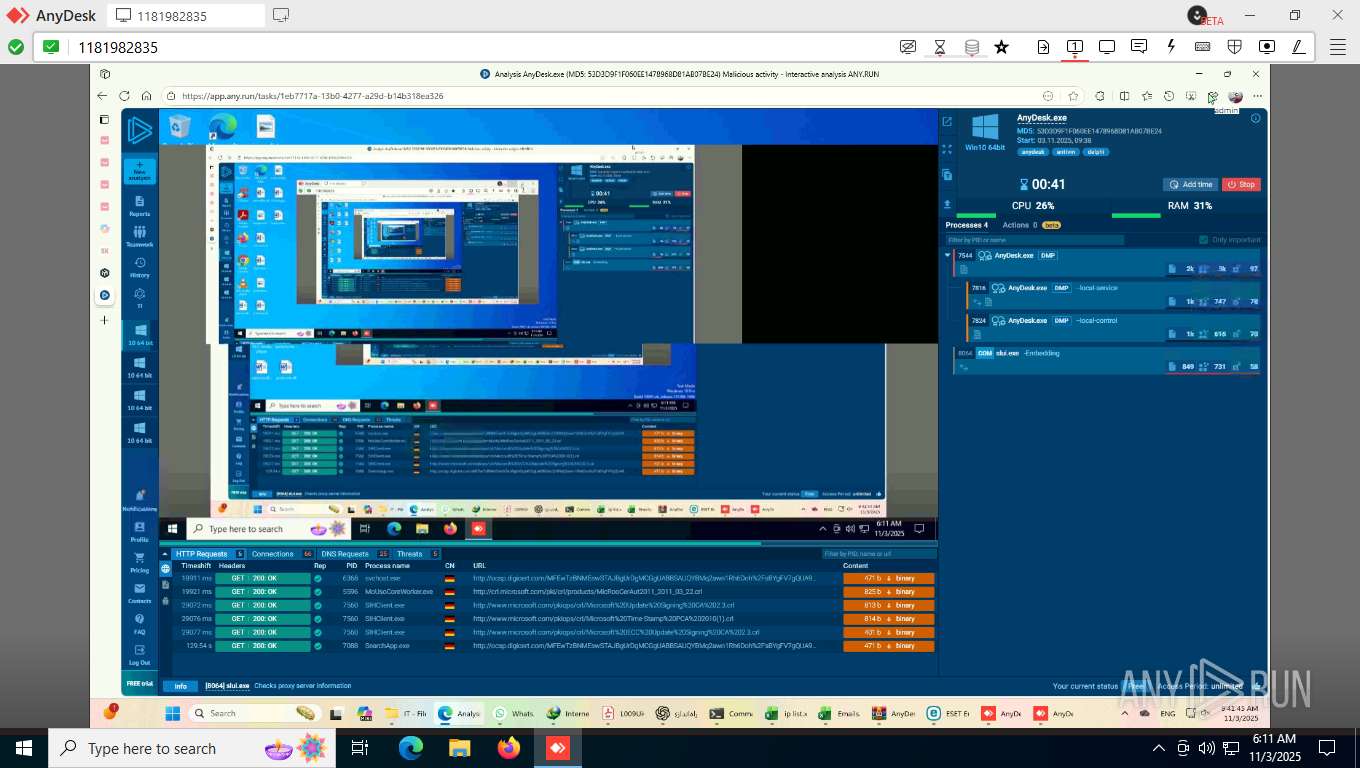Click the file transfer icon in AnyDesk toolbar
1360x768 pixels.
pos(1043,47)
